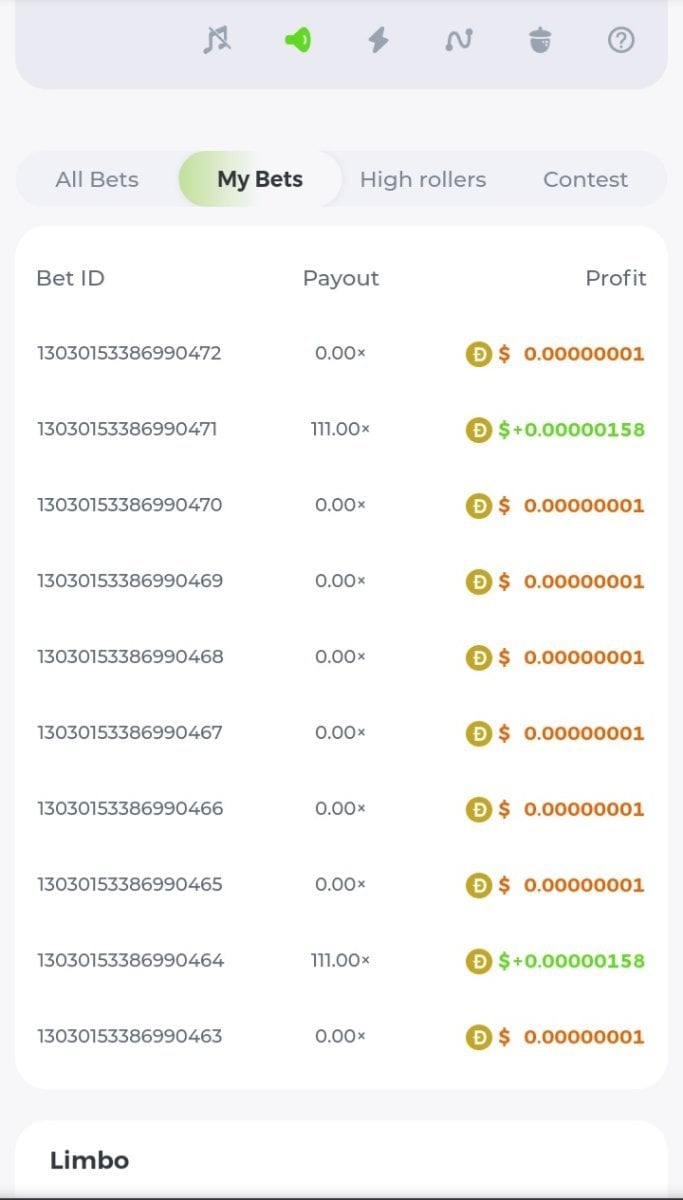Toggle the muted music note icon
This screenshot has width=683, height=1200.
[x=217, y=40]
